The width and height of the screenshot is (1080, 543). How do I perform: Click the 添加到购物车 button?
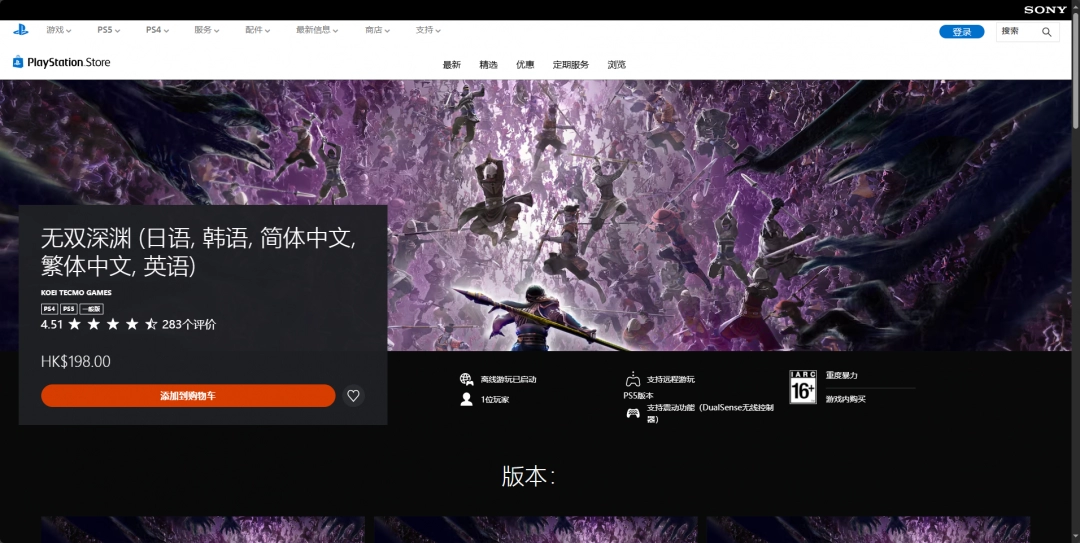[x=188, y=396]
